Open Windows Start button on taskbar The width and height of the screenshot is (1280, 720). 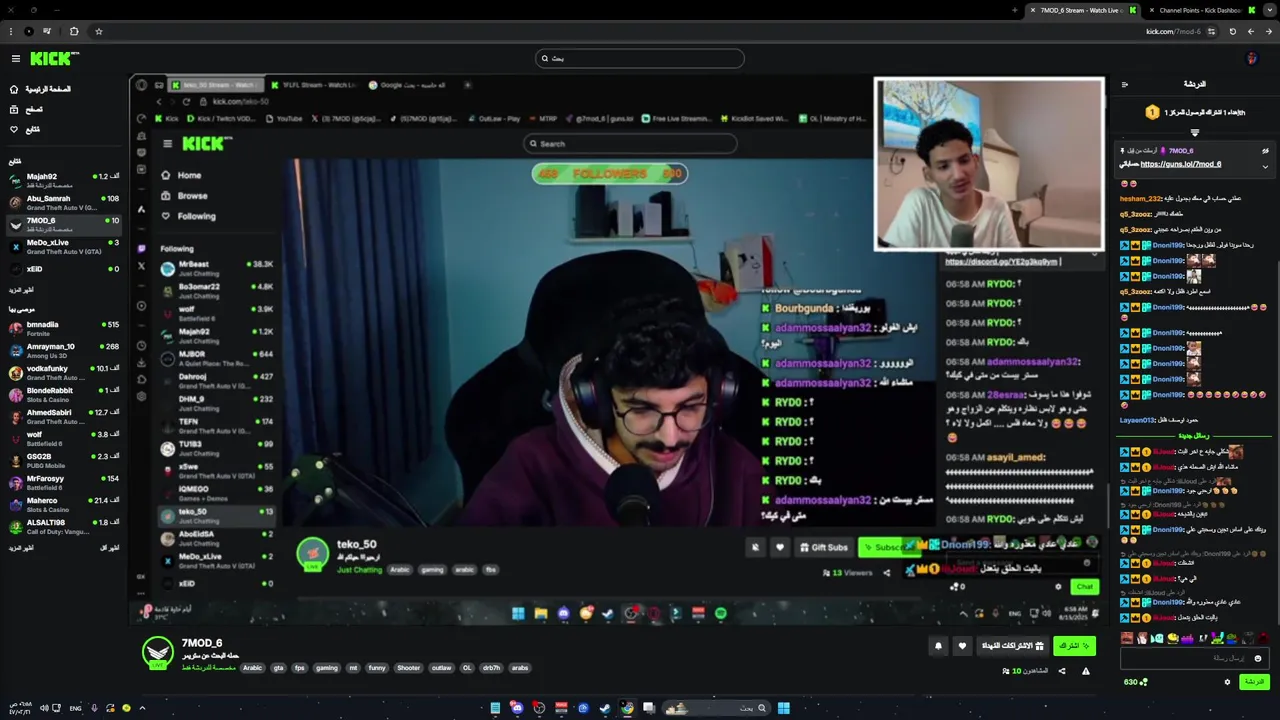tap(784, 708)
